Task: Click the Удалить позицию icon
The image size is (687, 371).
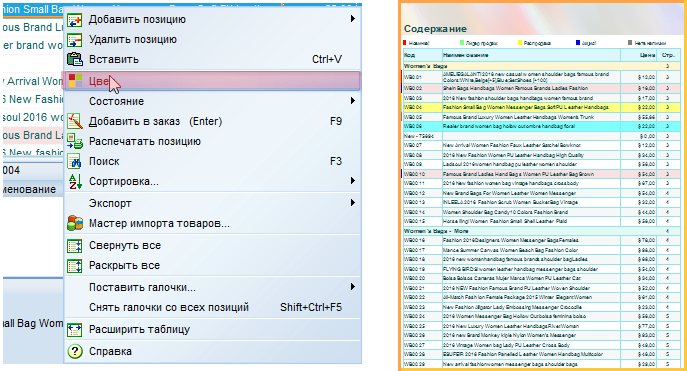Action: tap(75, 40)
